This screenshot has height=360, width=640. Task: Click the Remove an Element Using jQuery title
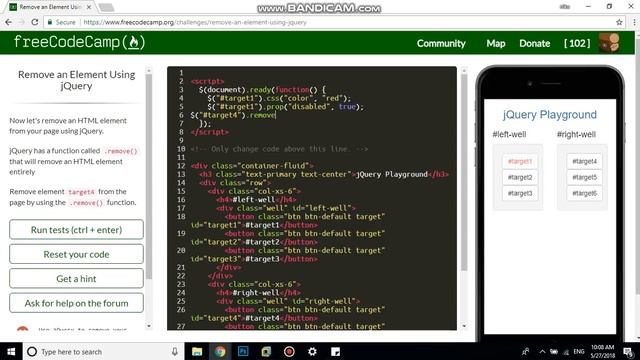tap(76, 80)
